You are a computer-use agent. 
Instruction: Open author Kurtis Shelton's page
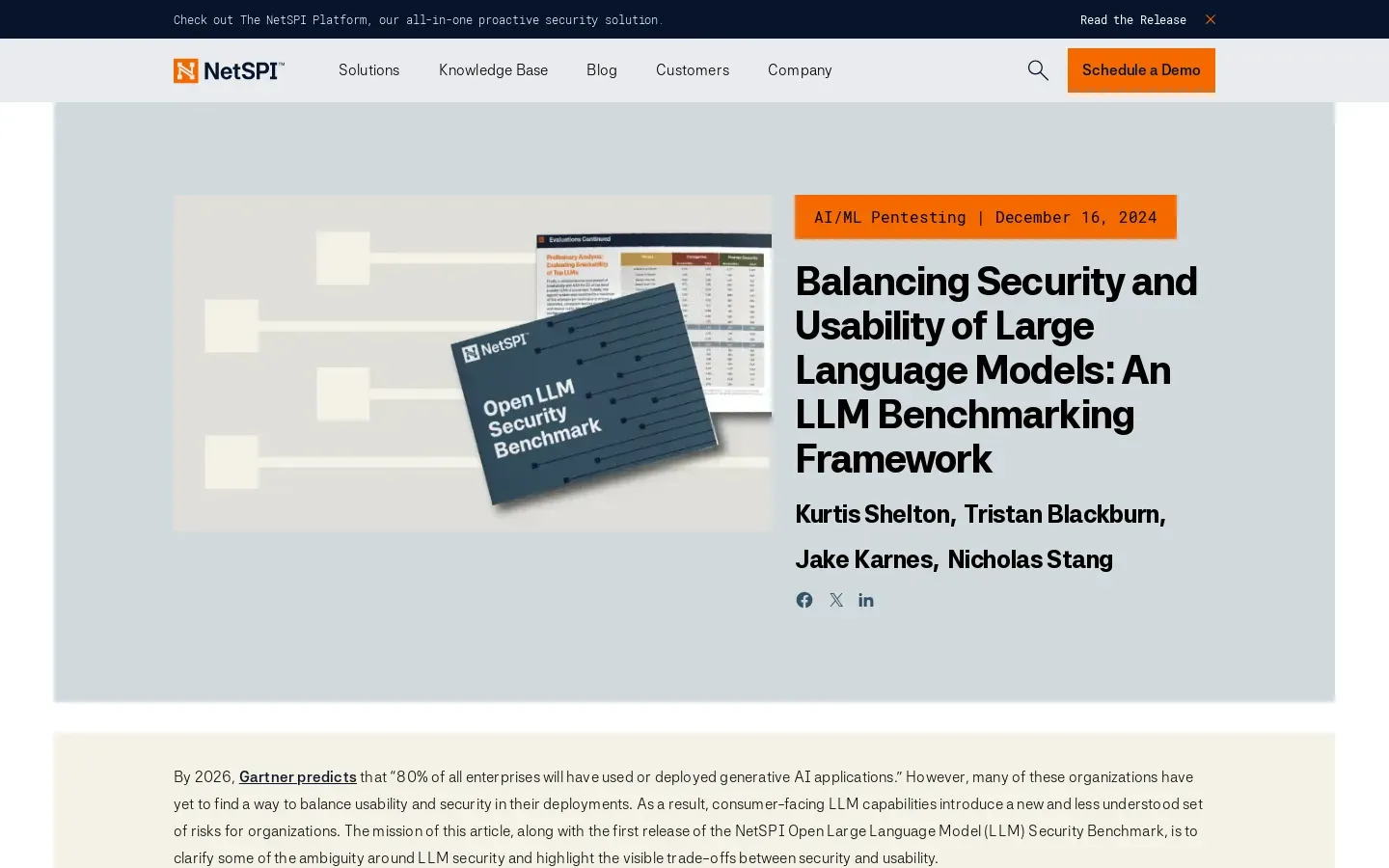coord(872,514)
